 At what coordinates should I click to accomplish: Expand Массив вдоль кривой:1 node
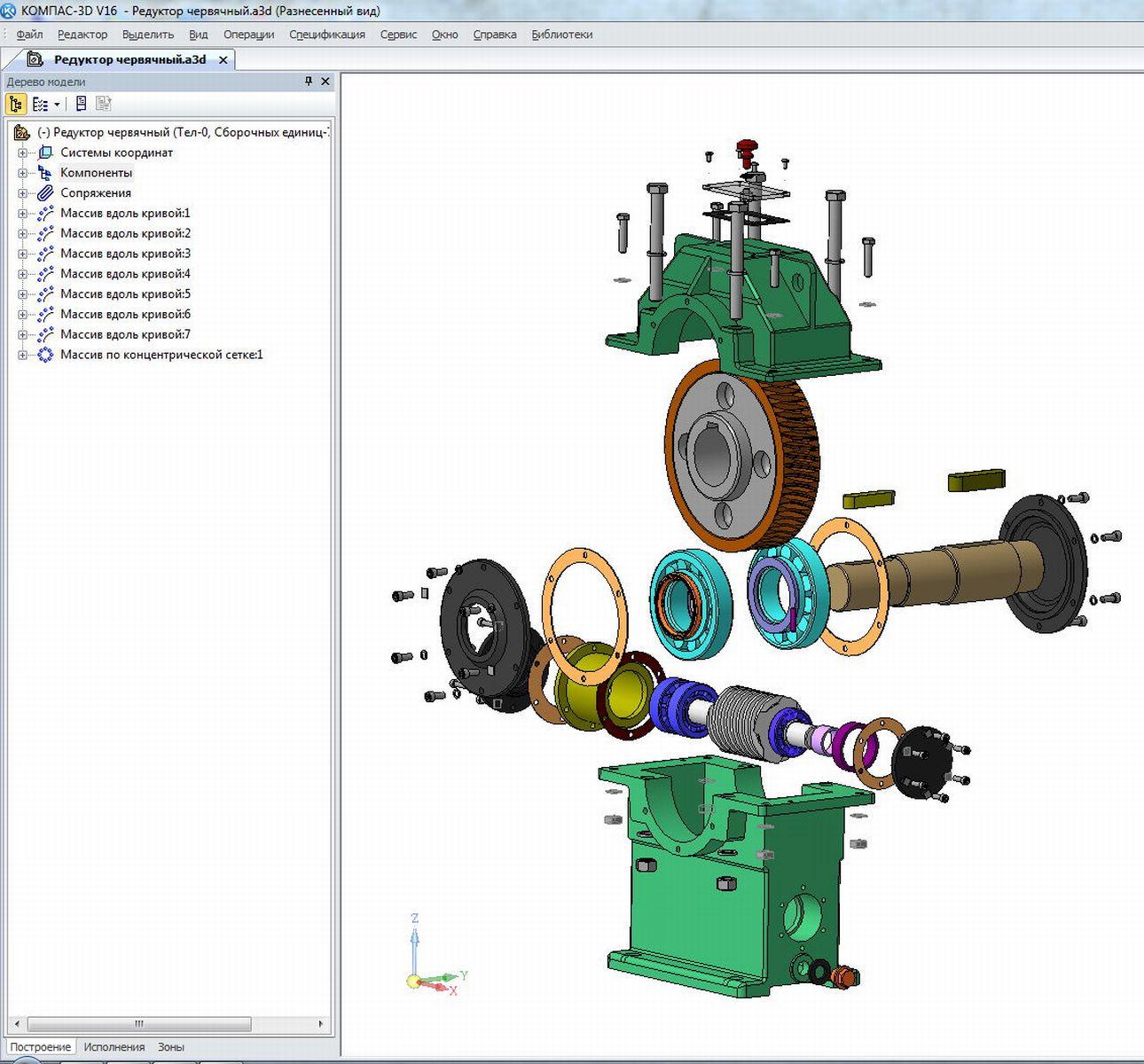(x=23, y=214)
